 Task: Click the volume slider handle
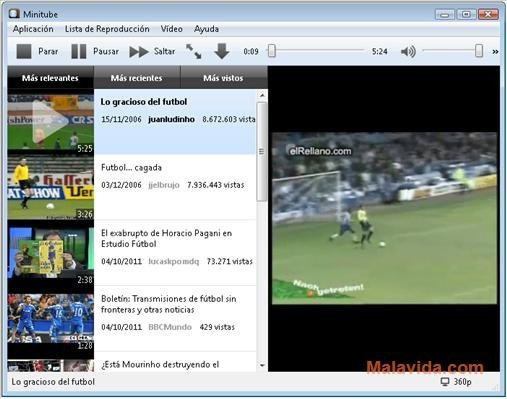tap(479, 51)
